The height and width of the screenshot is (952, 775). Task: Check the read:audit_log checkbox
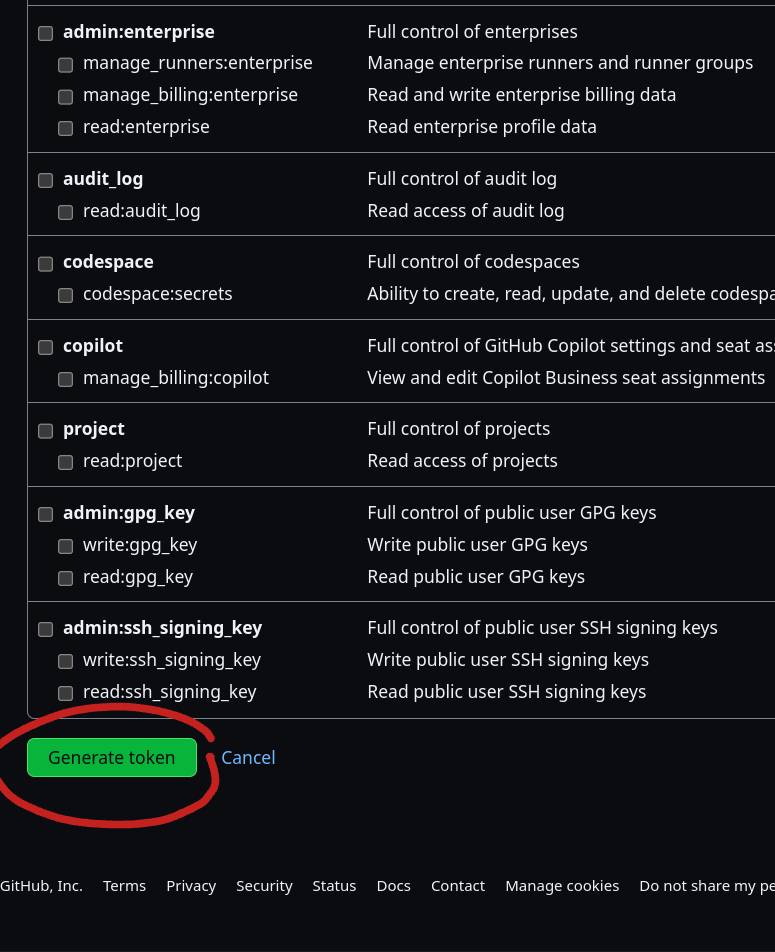point(65,213)
